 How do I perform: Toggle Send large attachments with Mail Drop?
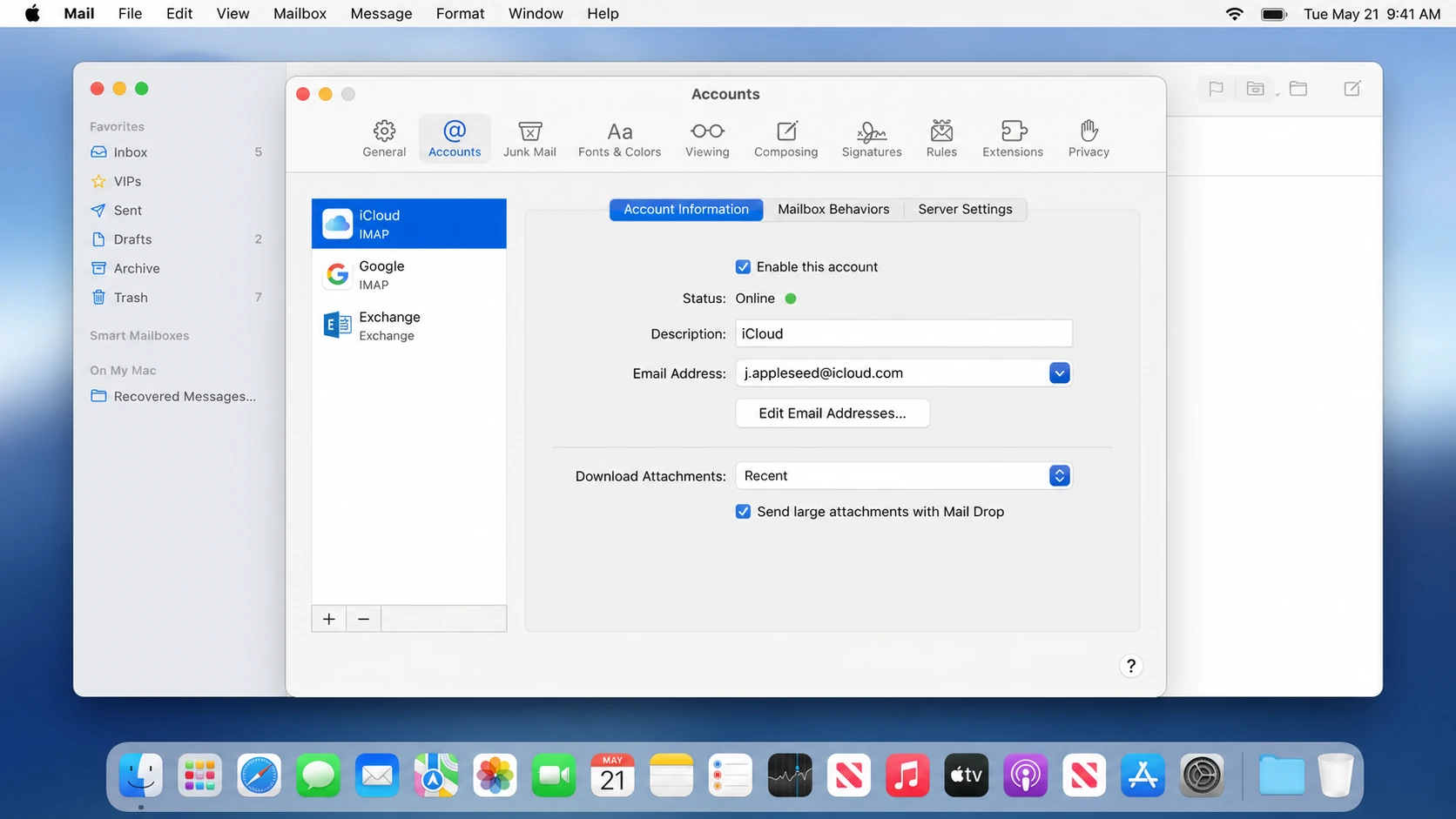tap(743, 512)
